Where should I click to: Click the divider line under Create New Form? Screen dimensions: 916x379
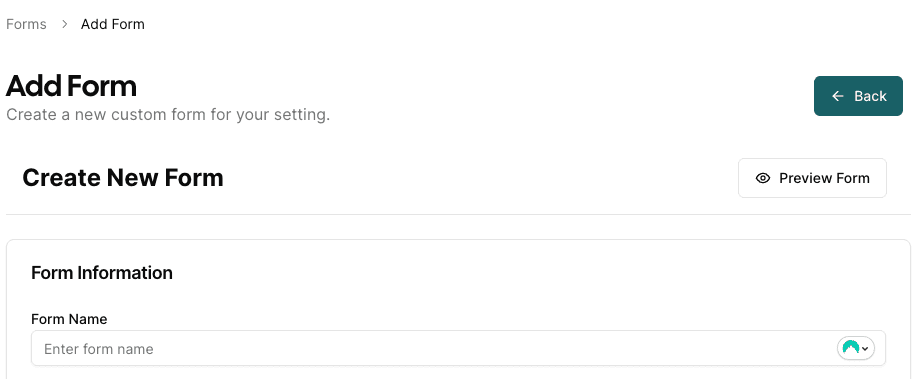(458, 214)
